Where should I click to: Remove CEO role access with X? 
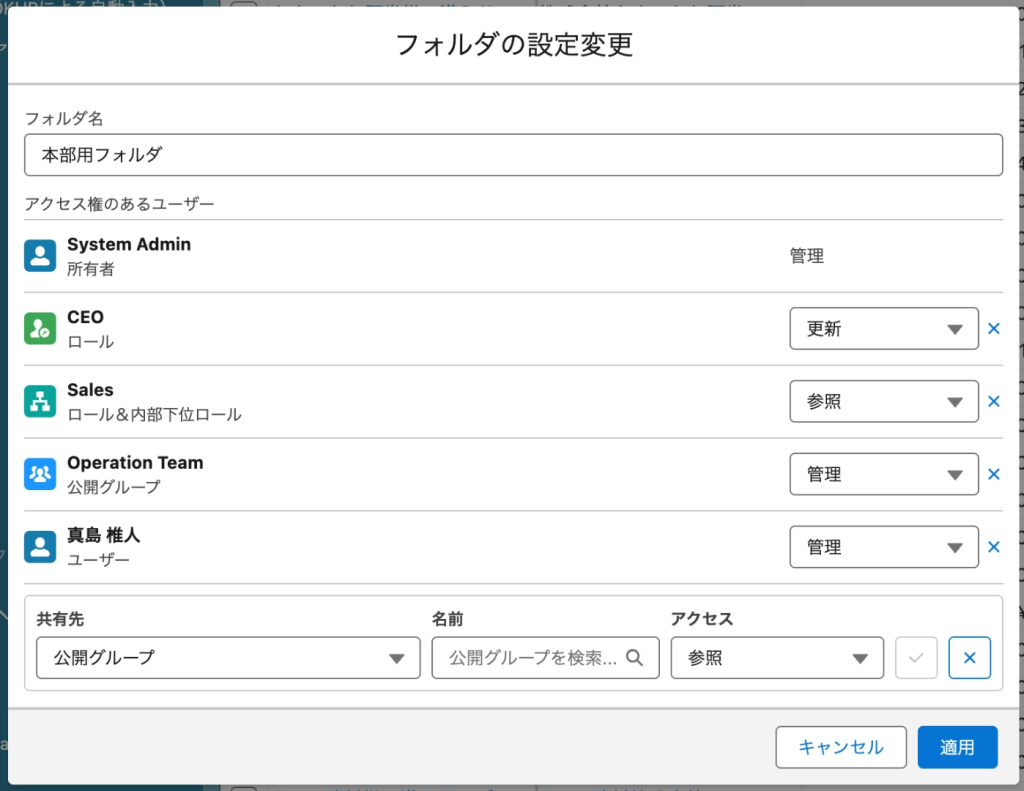[x=993, y=329]
